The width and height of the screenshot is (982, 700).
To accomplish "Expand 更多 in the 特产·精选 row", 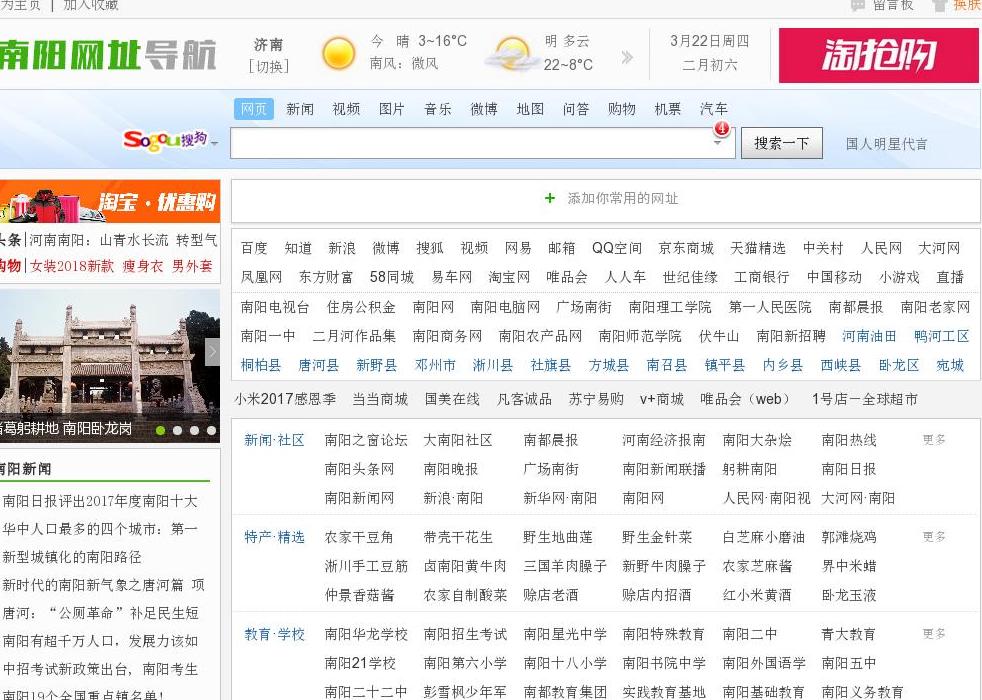I will click(x=934, y=537).
